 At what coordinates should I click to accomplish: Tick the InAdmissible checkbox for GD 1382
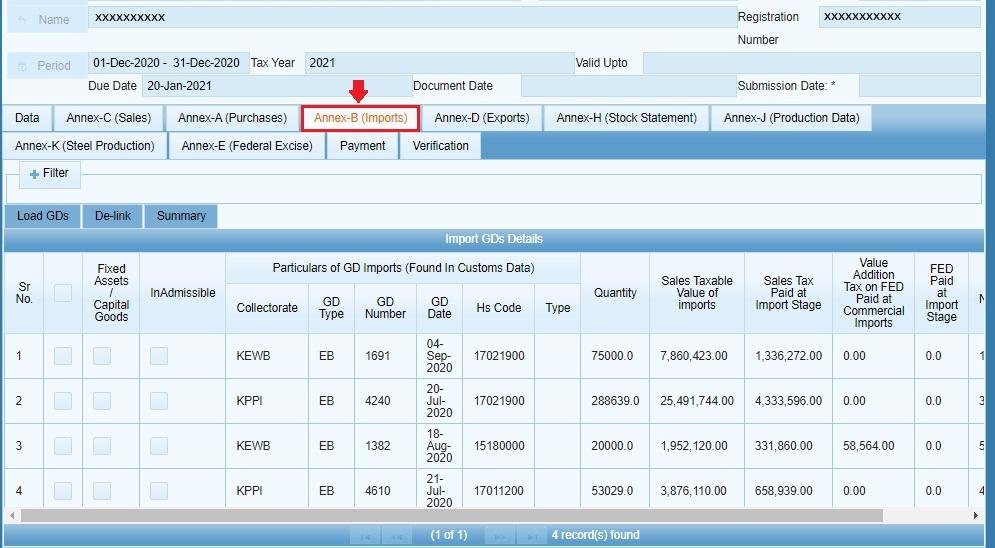click(159, 446)
